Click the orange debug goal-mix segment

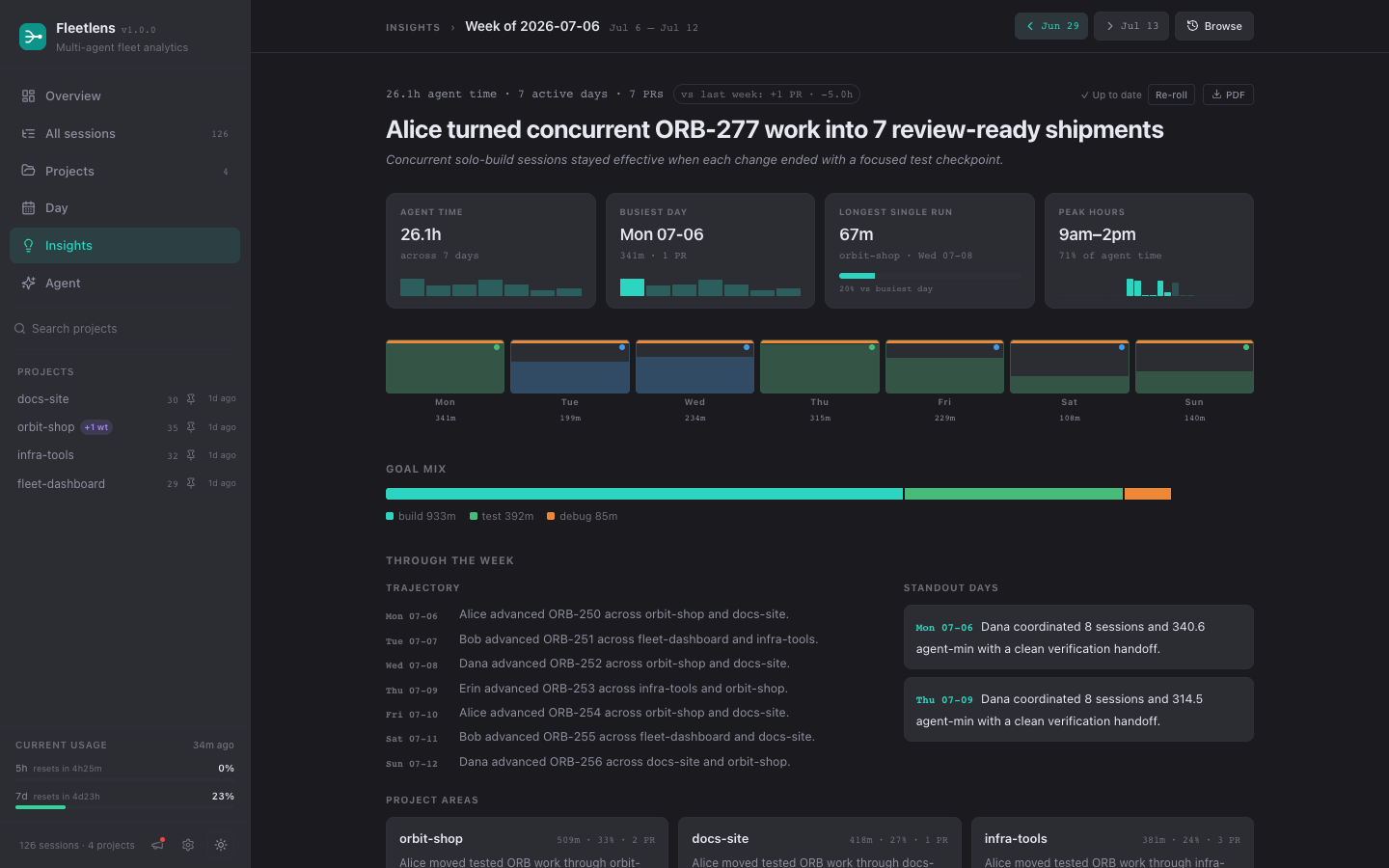tap(1148, 494)
